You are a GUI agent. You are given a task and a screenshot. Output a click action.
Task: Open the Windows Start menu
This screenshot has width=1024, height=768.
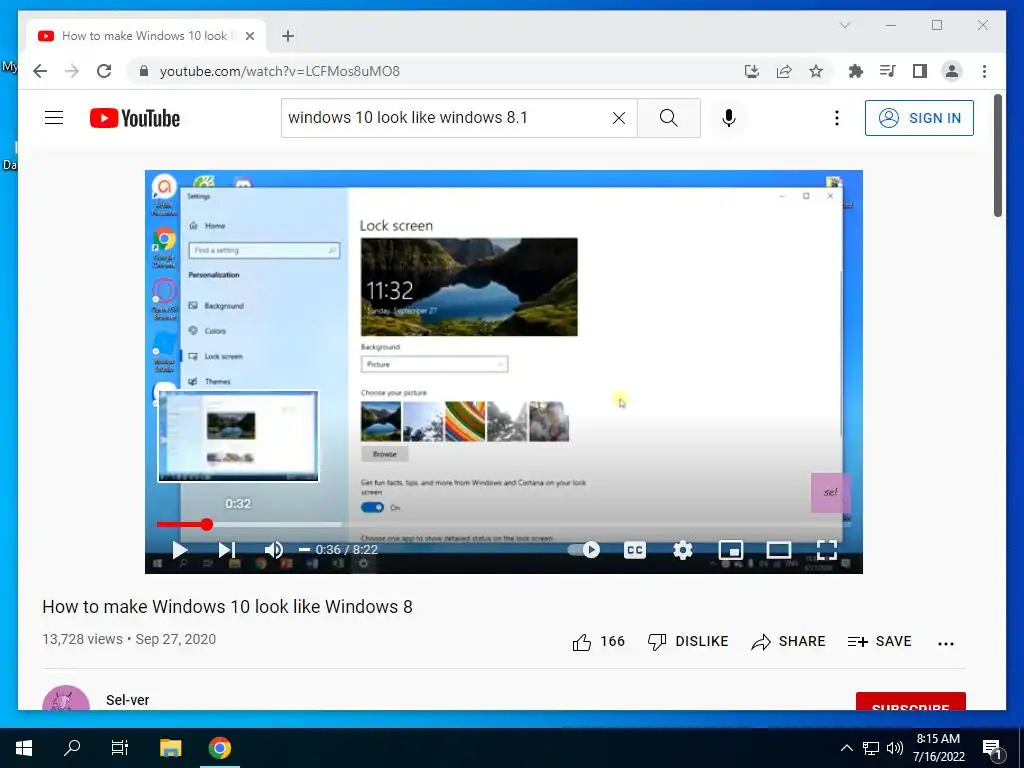[x=24, y=748]
